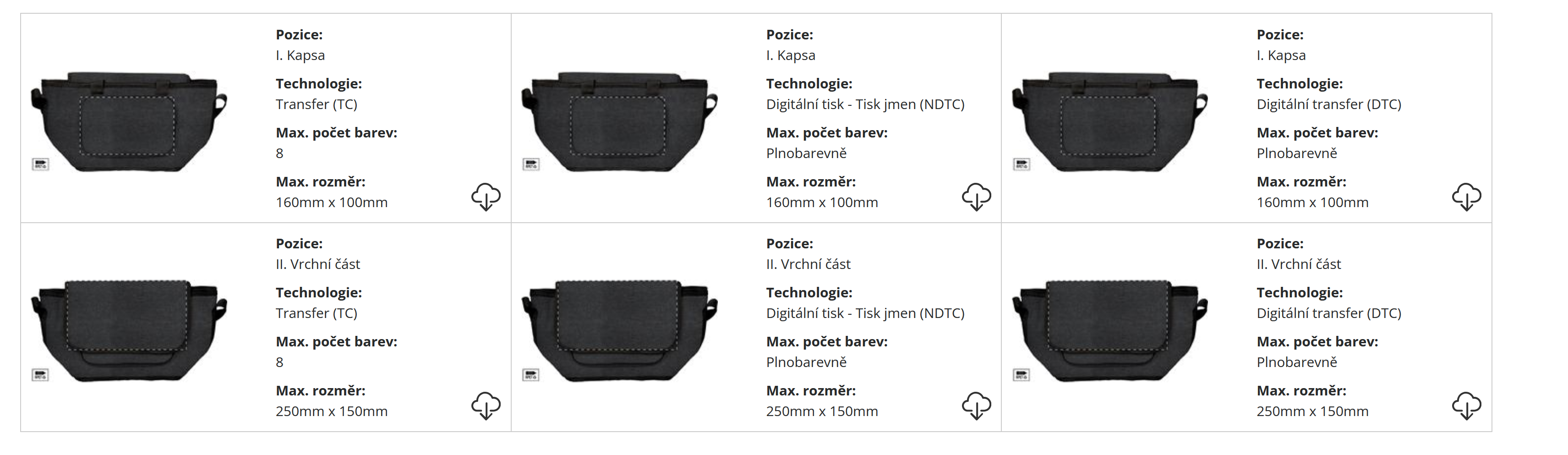The image size is (1568, 455).
Task: Download template for II. Vrchní část NDTC
Action: (x=976, y=406)
